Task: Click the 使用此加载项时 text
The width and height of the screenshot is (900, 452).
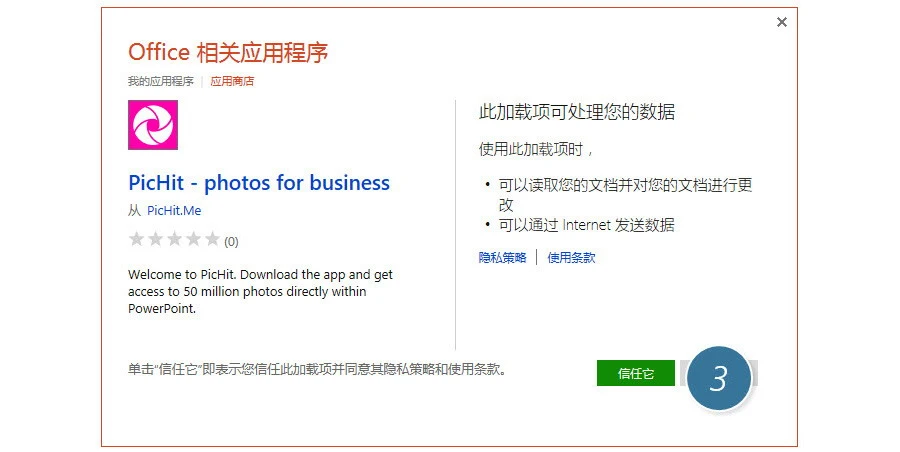Action: (x=536, y=149)
